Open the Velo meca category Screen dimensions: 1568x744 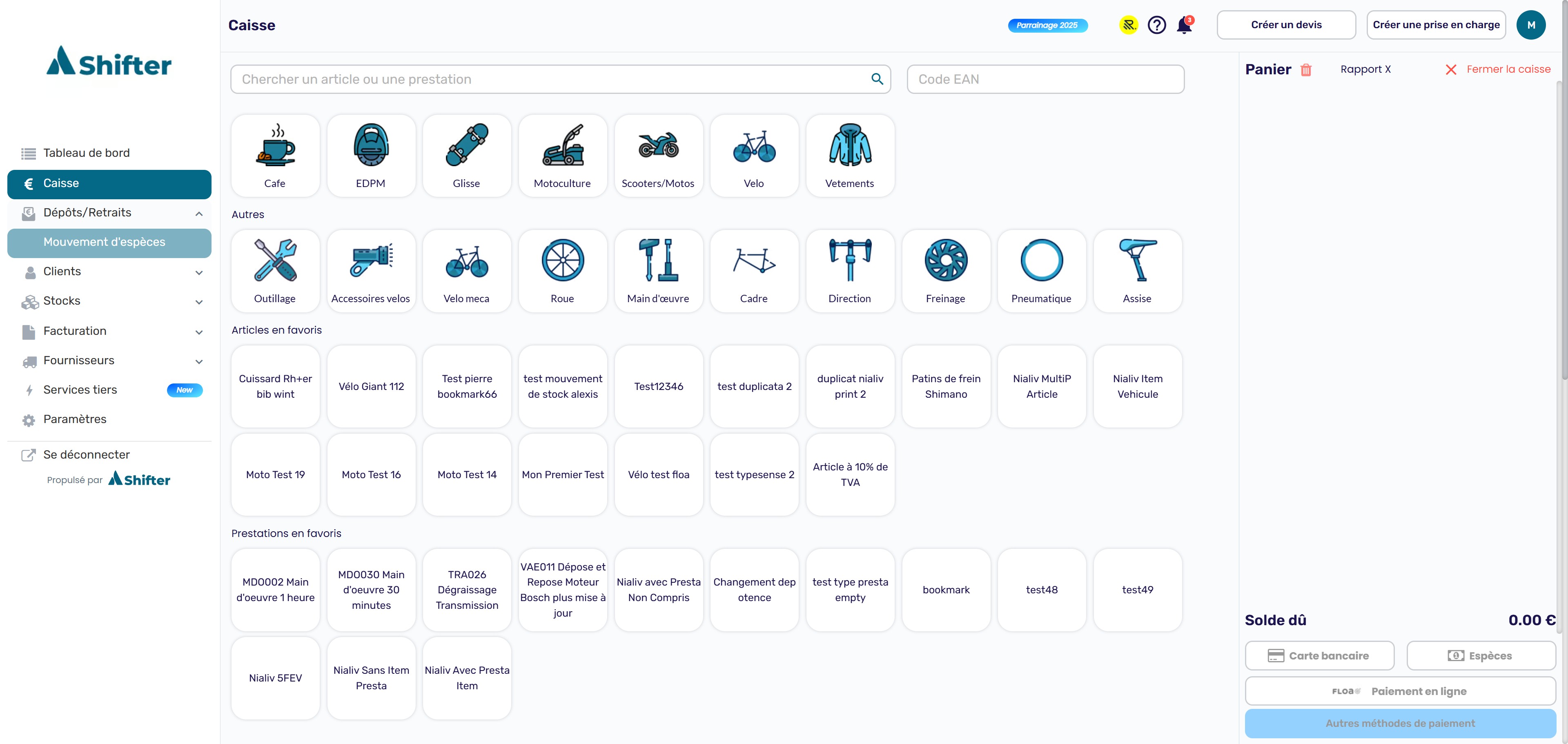(467, 271)
